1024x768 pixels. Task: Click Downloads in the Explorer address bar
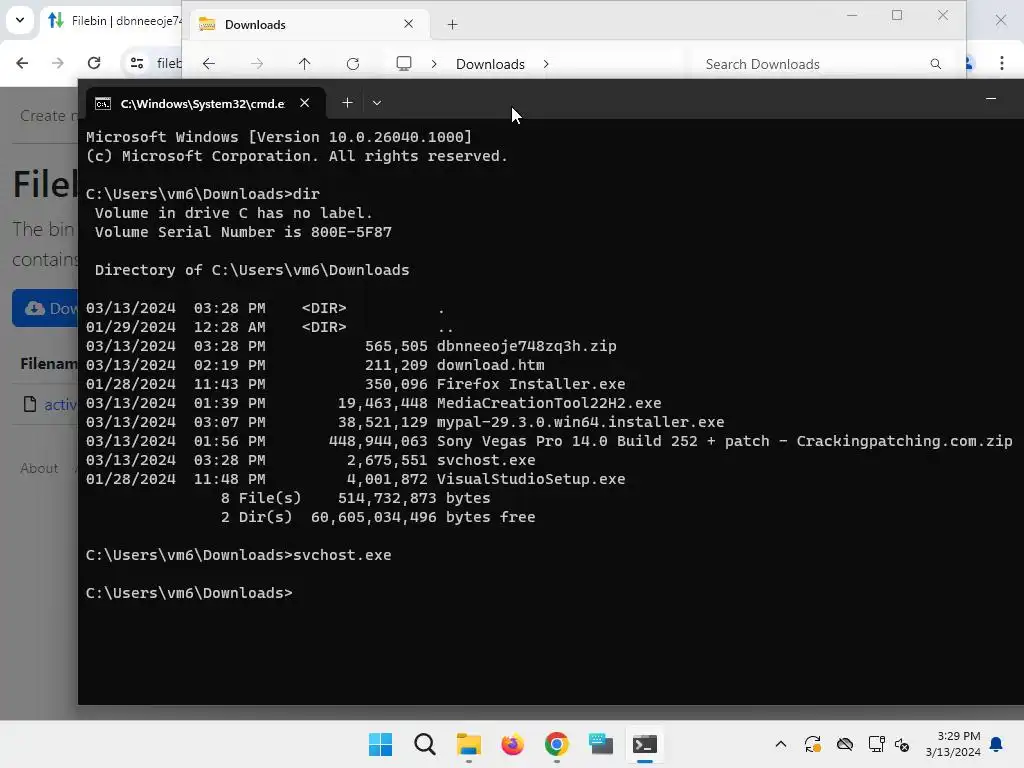coord(490,64)
